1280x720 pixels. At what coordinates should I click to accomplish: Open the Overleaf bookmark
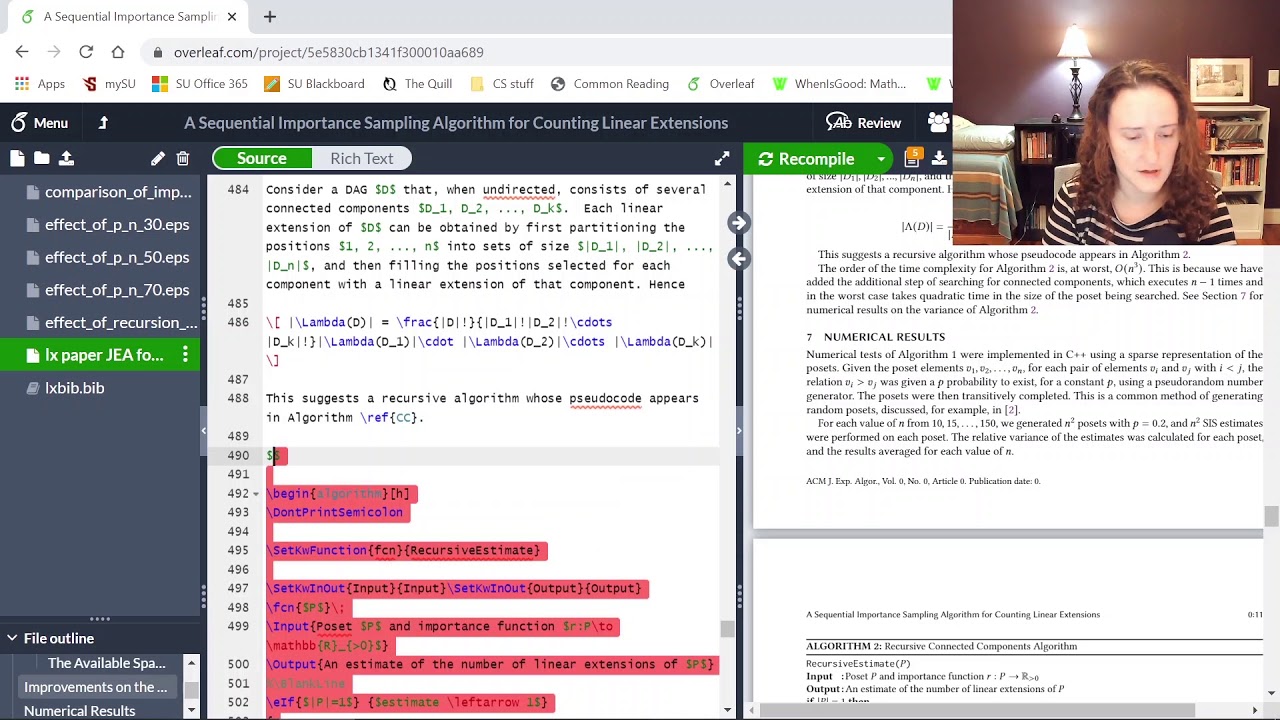coord(720,84)
